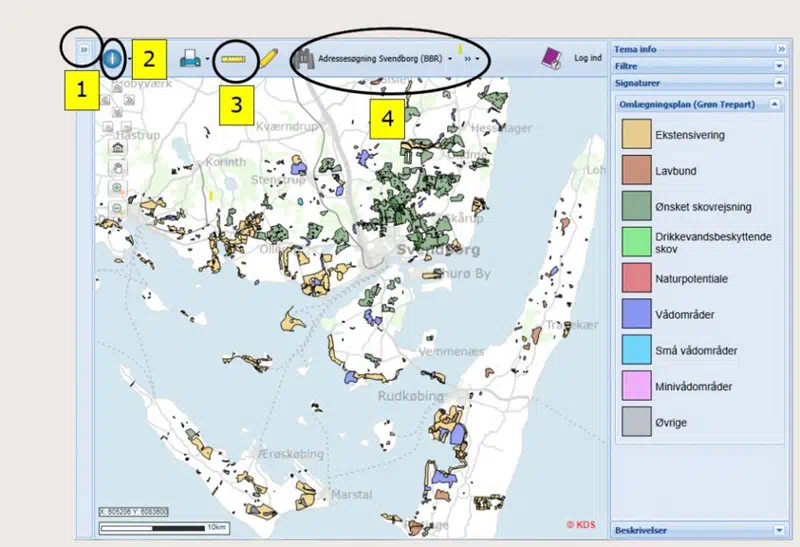Zoom in with the plus magnifier
The image size is (800, 547).
(118, 188)
